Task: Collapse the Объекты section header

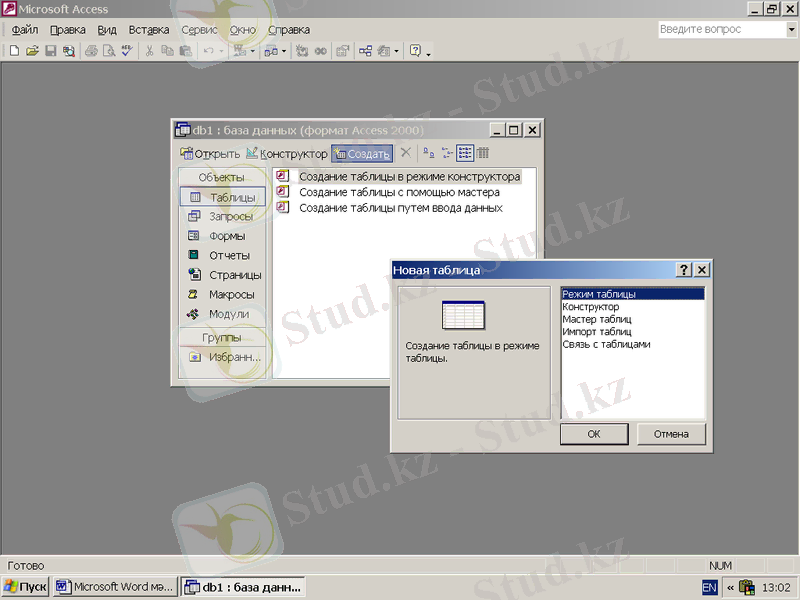Action: tap(221, 178)
